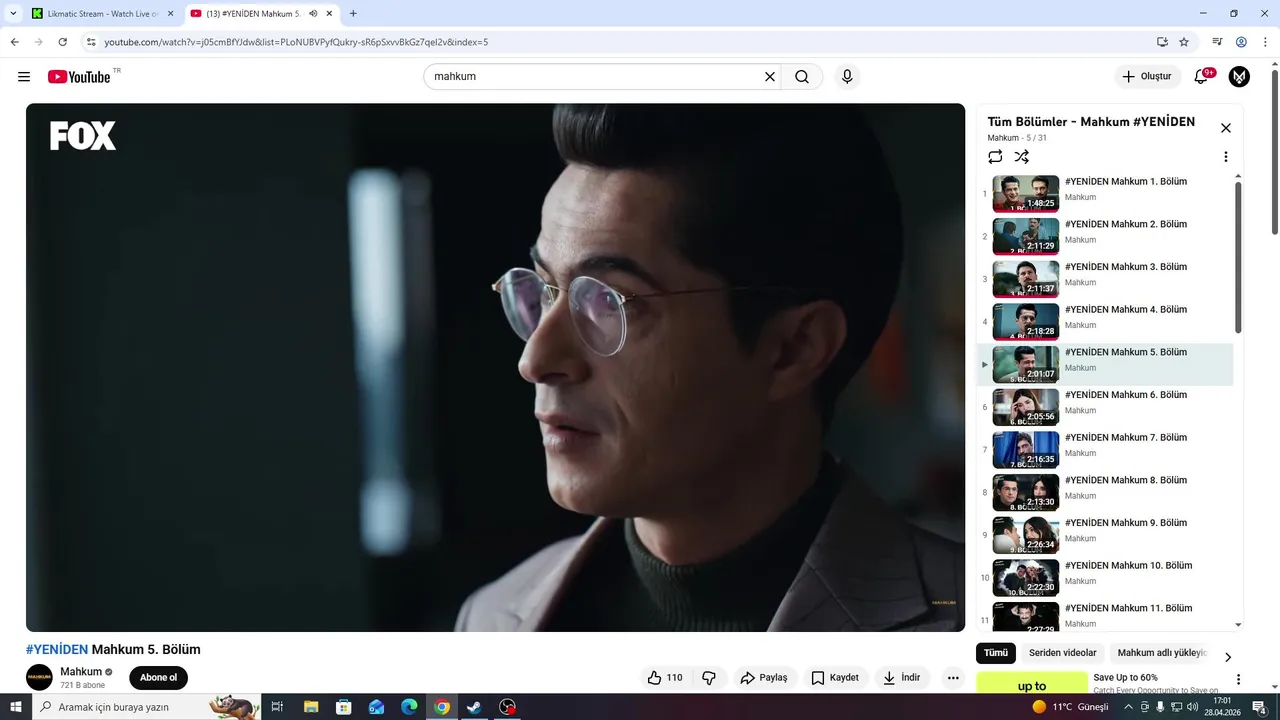Open playlist three-dot options menu
The width and height of the screenshot is (1280, 720).
1226,157
